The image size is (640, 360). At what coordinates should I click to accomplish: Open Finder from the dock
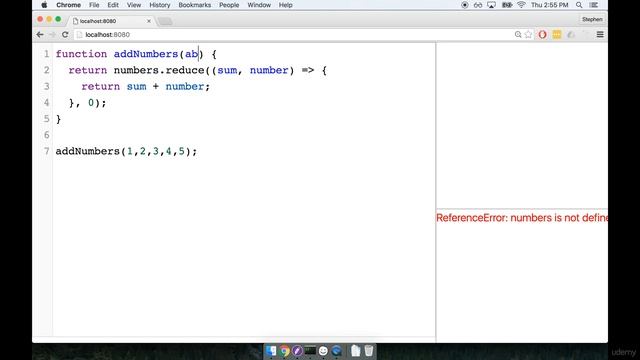[x=271, y=351]
